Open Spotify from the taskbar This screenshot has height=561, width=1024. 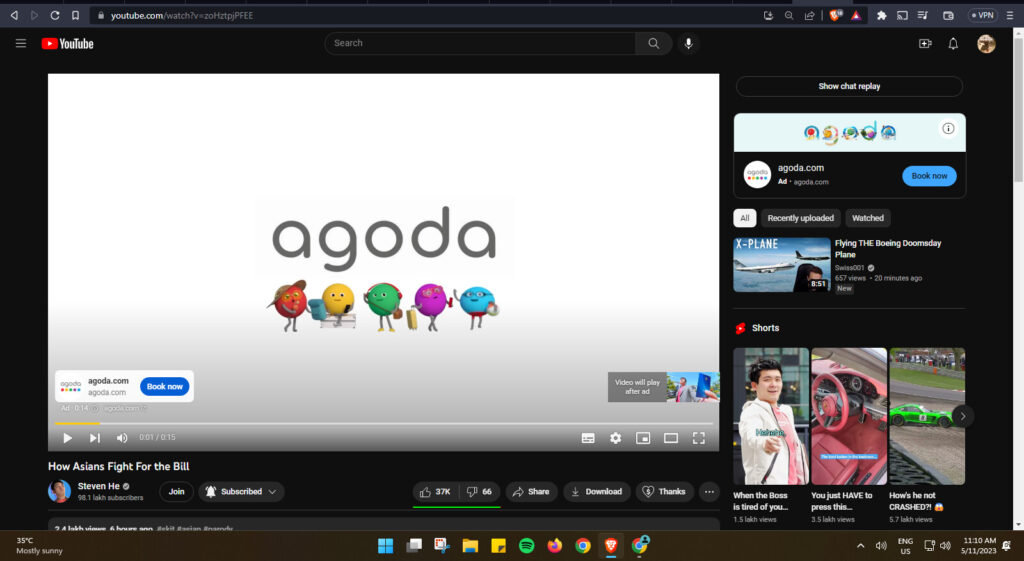(526, 545)
